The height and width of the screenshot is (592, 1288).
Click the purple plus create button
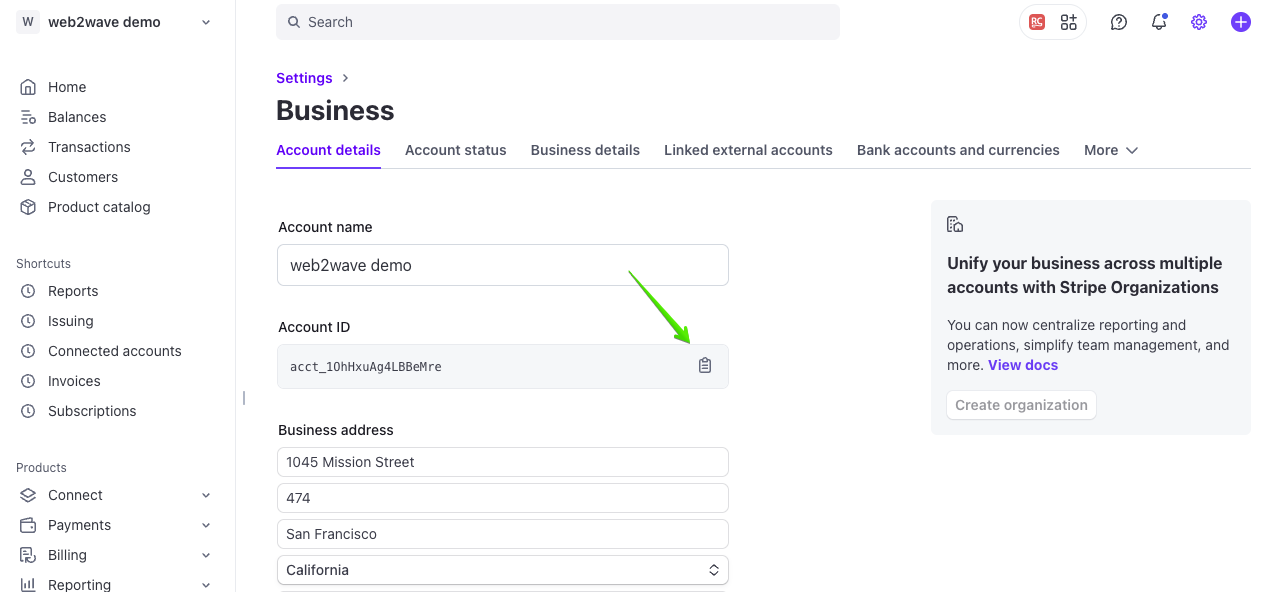point(1241,22)
